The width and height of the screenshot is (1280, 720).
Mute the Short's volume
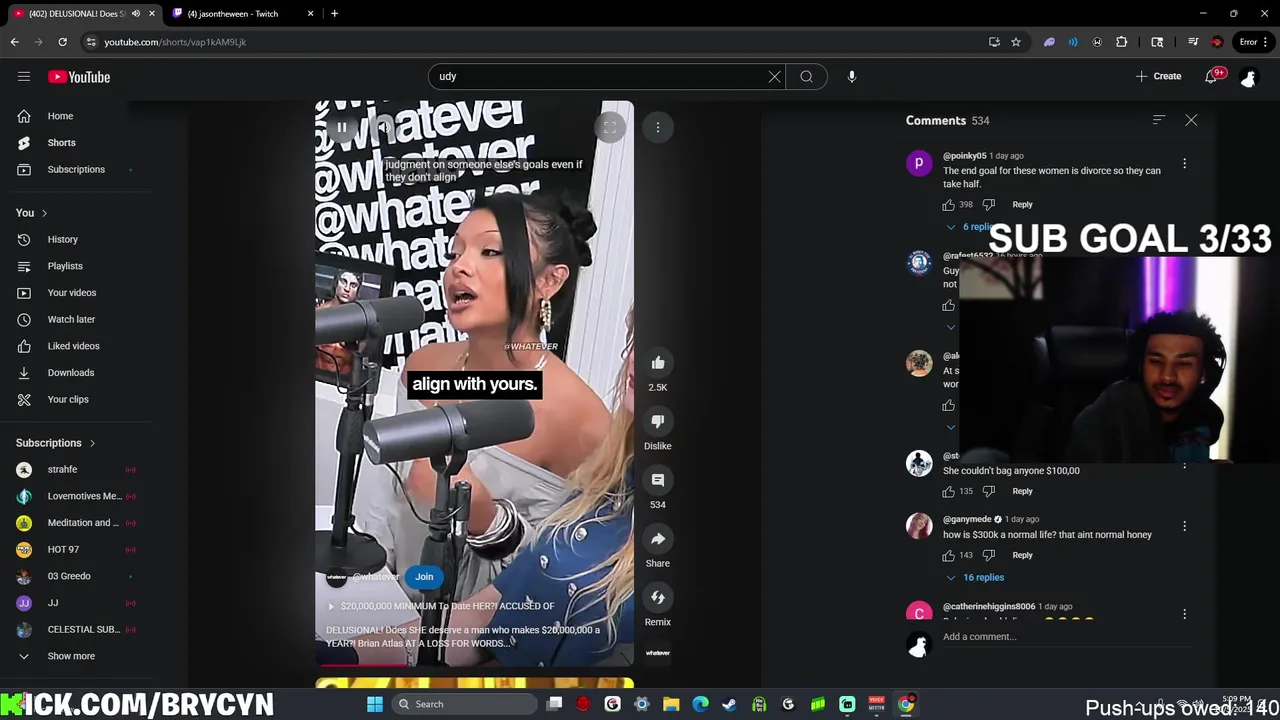(383, 127)
